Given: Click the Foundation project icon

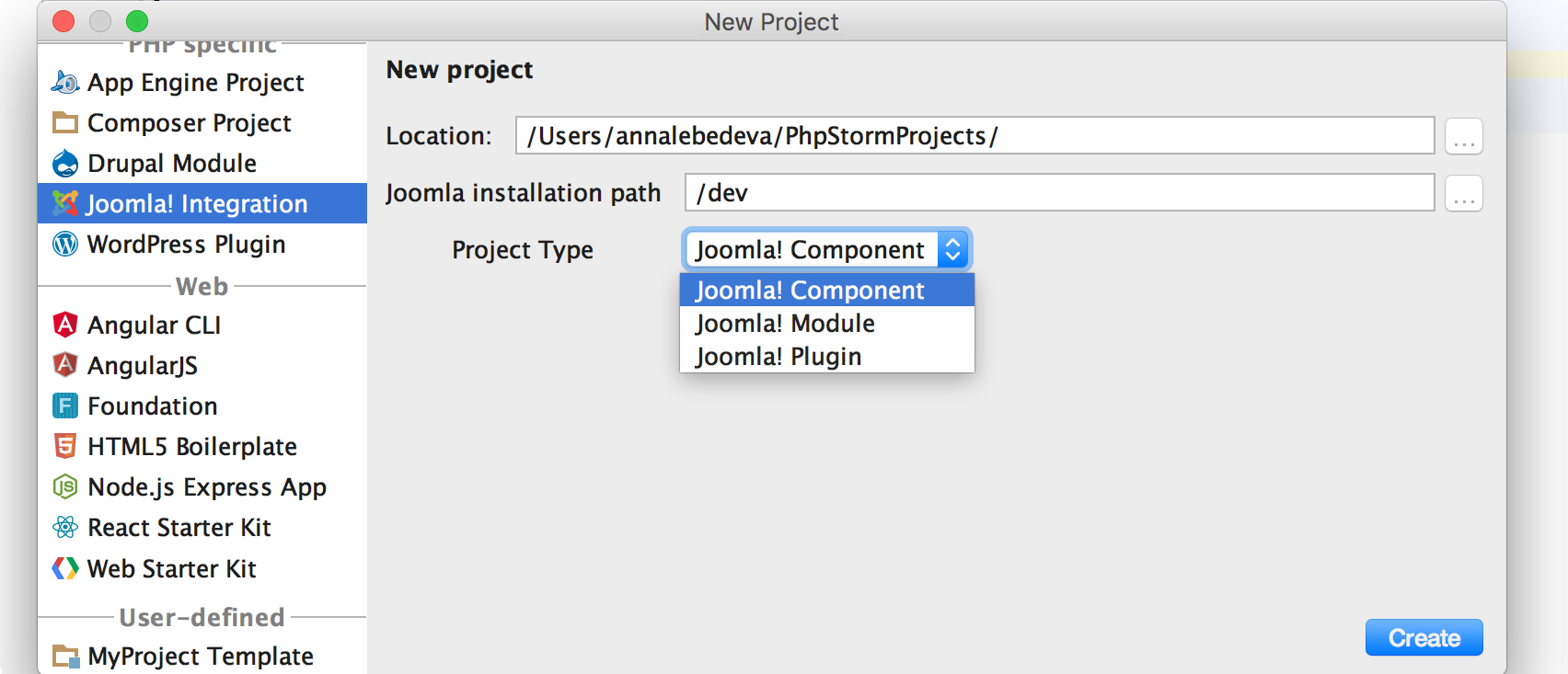Looking at the screenshot, I should tap(65, 406).
